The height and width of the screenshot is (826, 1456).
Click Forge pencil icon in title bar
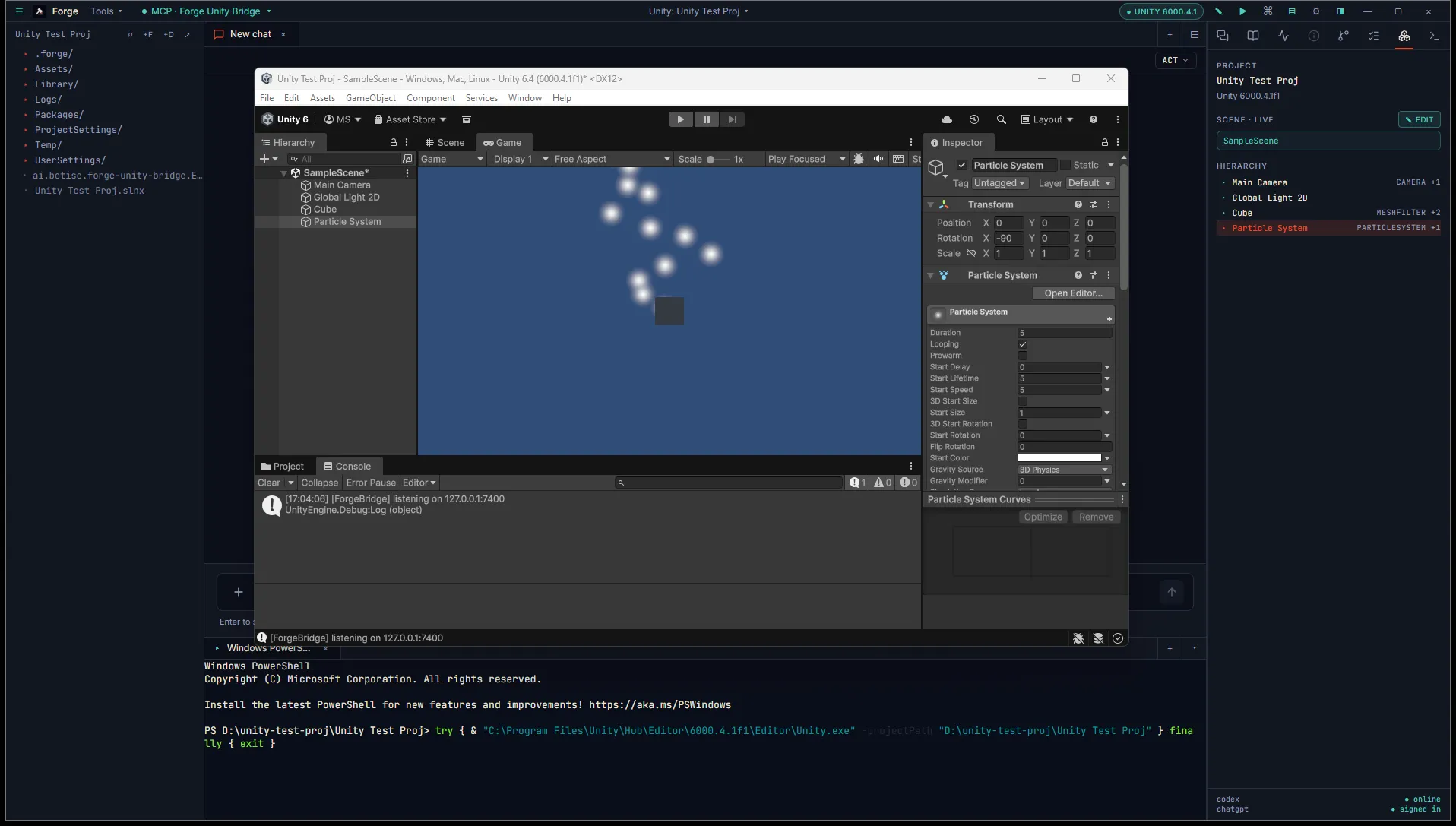[1219, 11]
